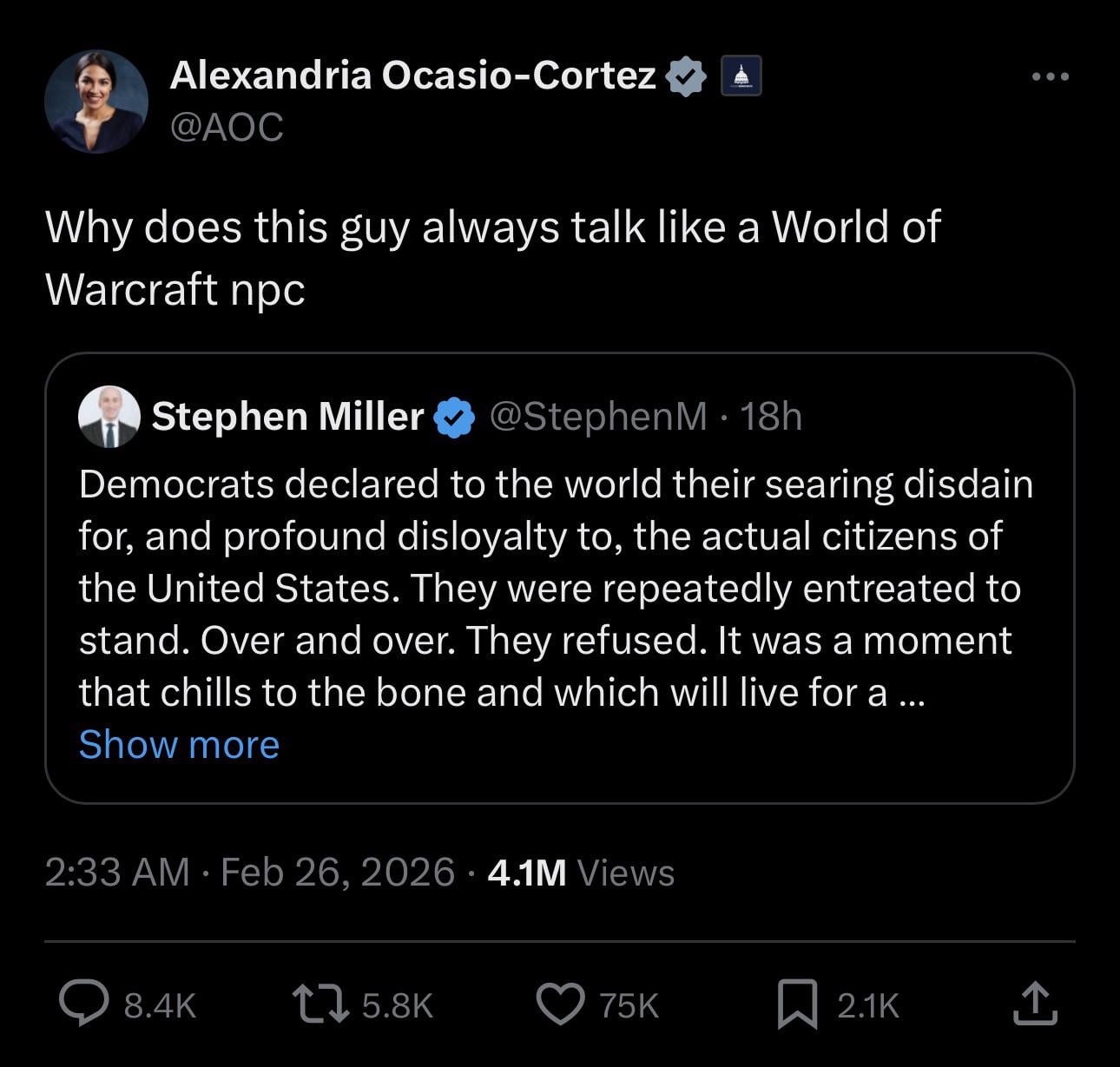Viewport: 1120px width, 1067px height.
Task: Click the verified badge next to Alexandria Ocasio-Cortez
Action: coord(686,76)
